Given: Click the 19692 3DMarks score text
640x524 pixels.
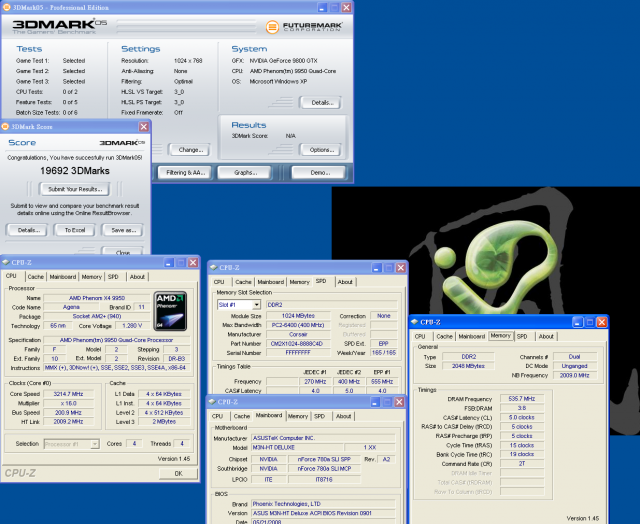Looking at the screenshot, I should click(75, 171).
